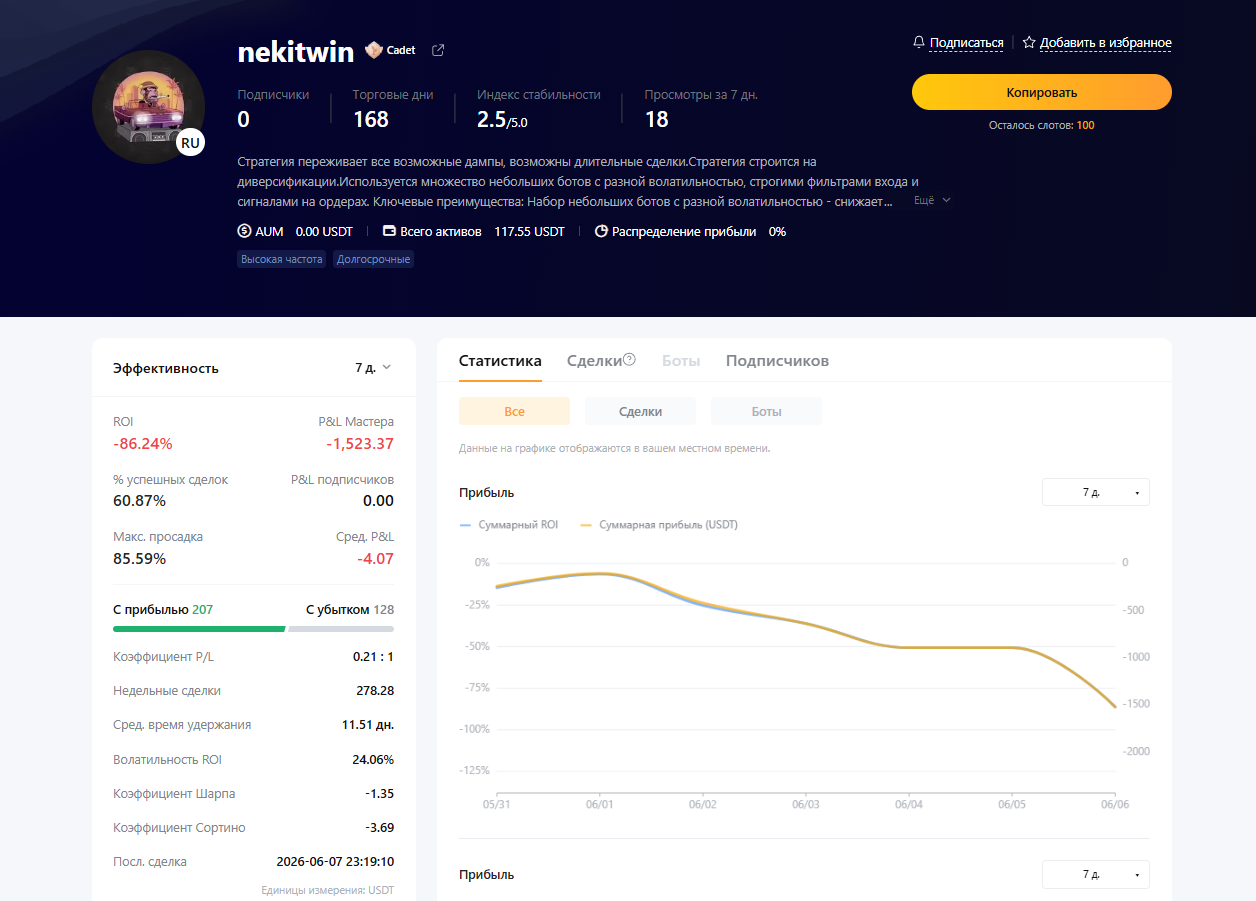1256x901 pixels.
Task: Click the Копировать button
Action: pos(1041,92)
